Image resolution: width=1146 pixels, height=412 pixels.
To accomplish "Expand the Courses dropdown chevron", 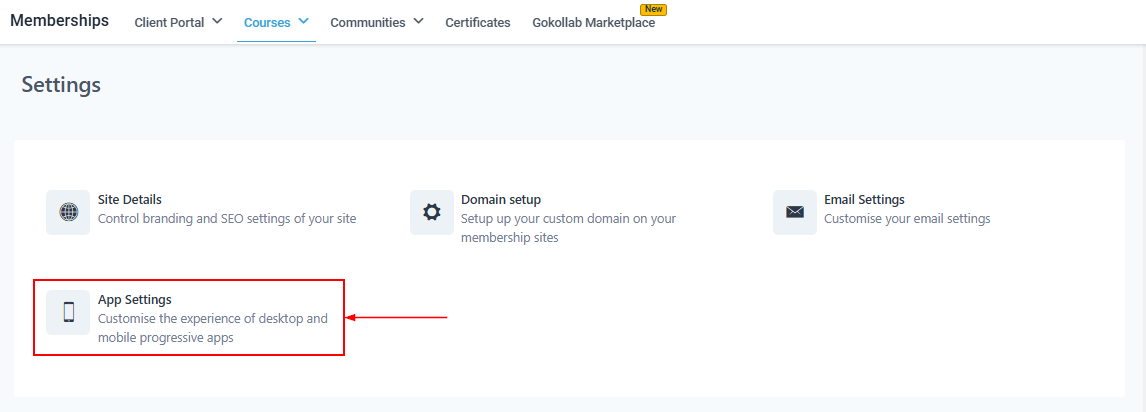I will 303,21.
